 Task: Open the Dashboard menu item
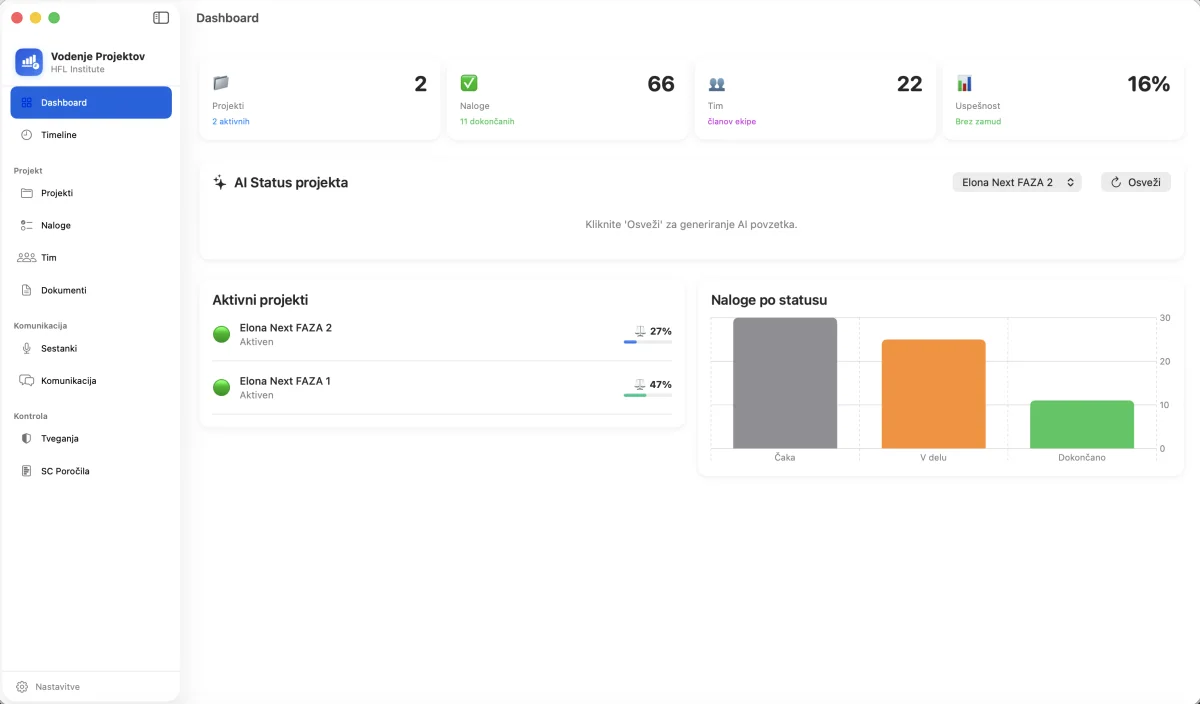coord(91,103)
